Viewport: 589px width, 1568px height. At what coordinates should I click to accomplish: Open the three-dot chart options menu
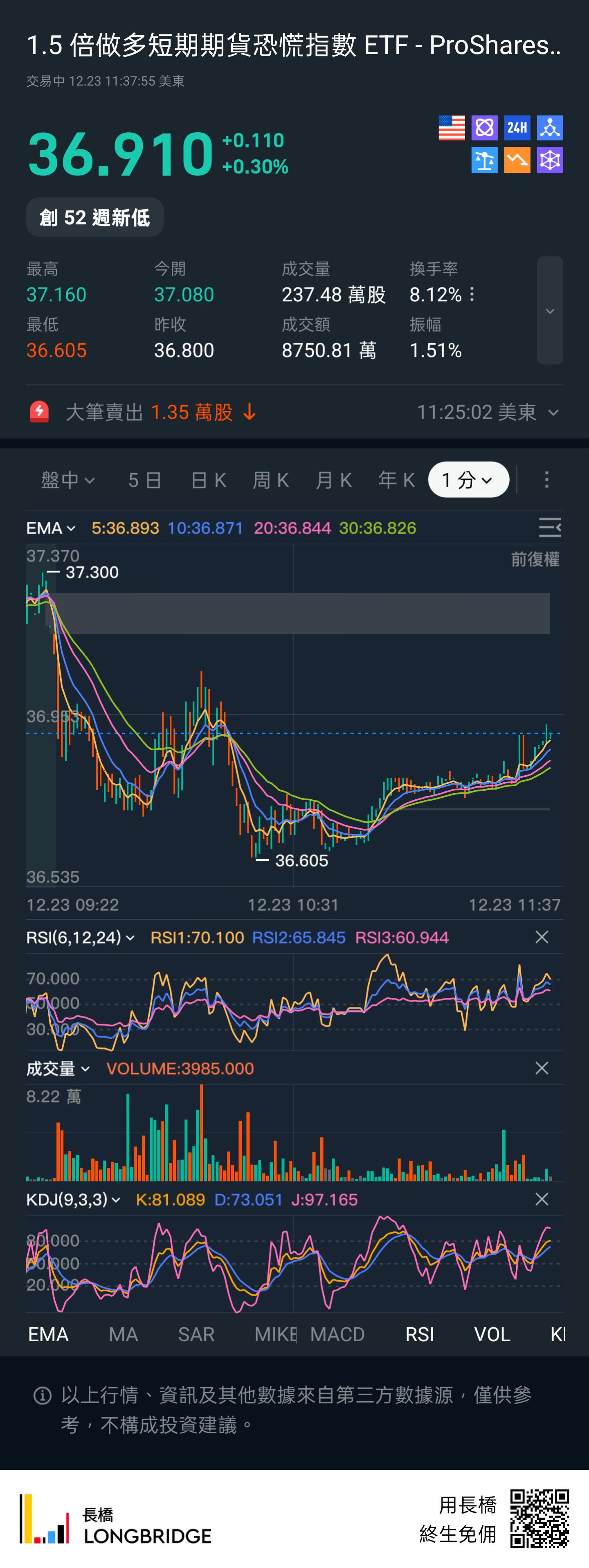(x=546, y=480)
